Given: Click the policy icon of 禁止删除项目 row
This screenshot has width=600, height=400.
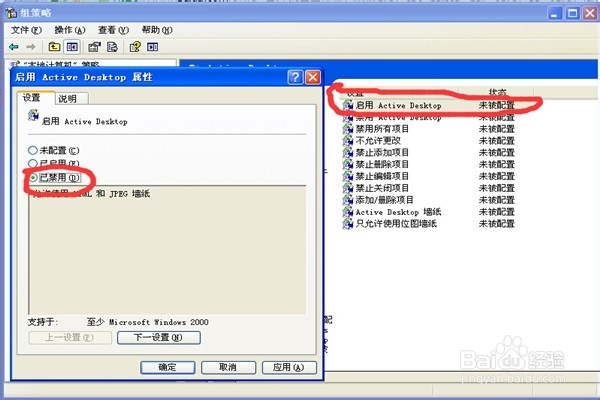Looking at the screenshot, I should (x=348, y=164).
